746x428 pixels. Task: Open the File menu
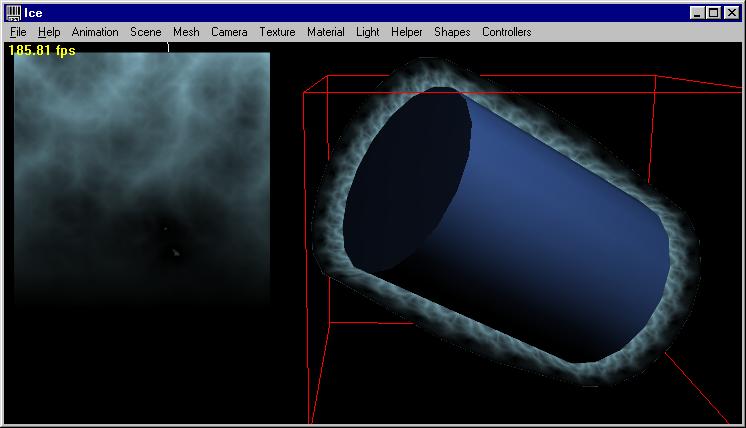[x=18, y=32]
